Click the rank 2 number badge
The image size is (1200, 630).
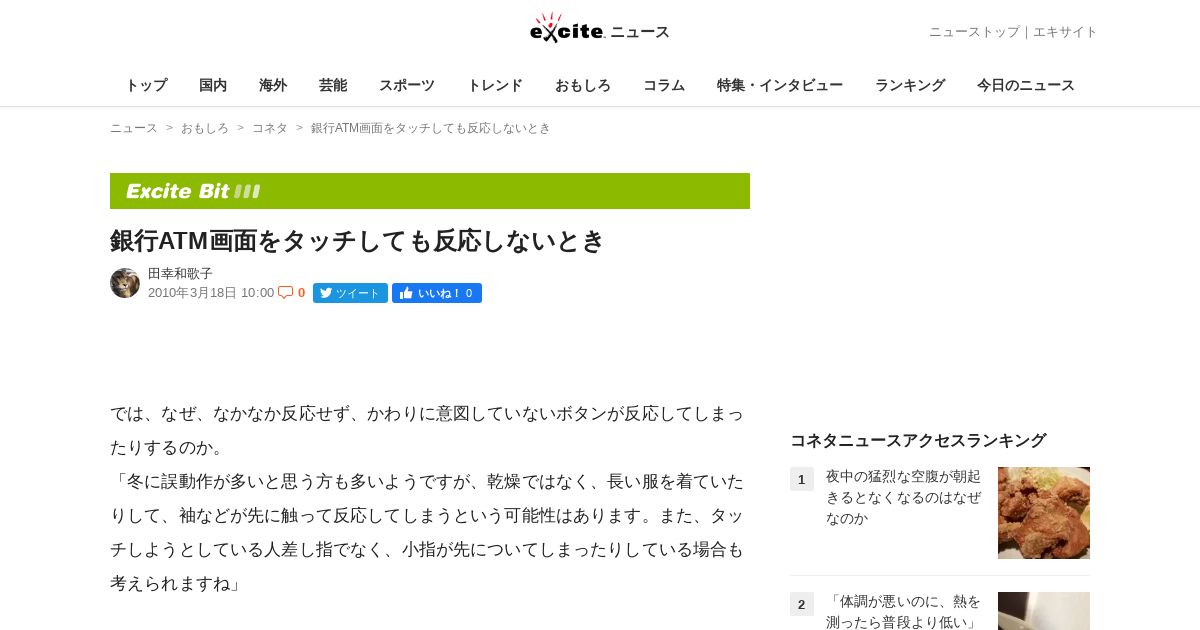[802, 604]
